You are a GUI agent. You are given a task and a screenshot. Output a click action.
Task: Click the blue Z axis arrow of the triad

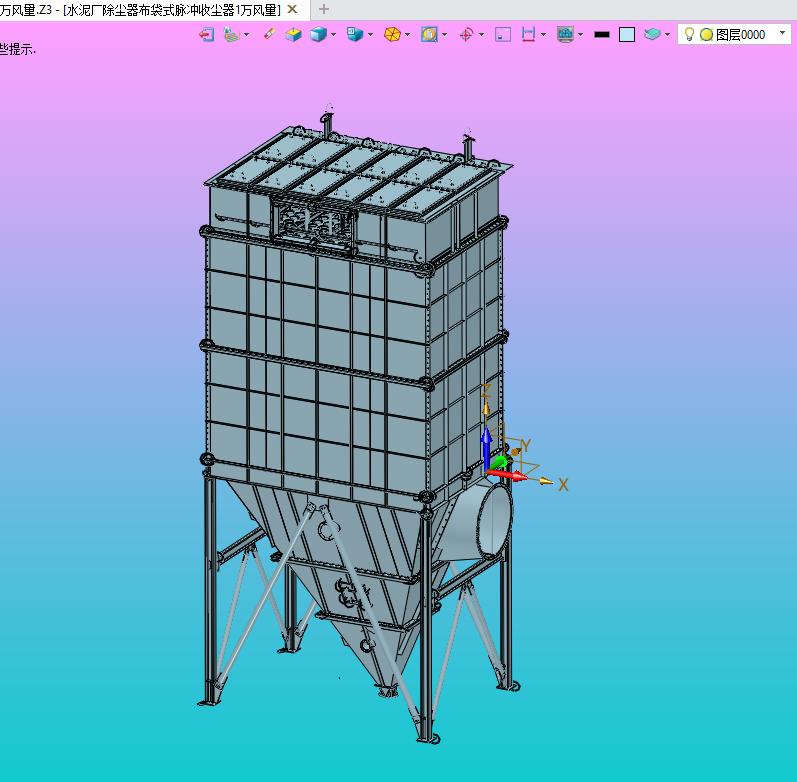[x=486, y=447]
